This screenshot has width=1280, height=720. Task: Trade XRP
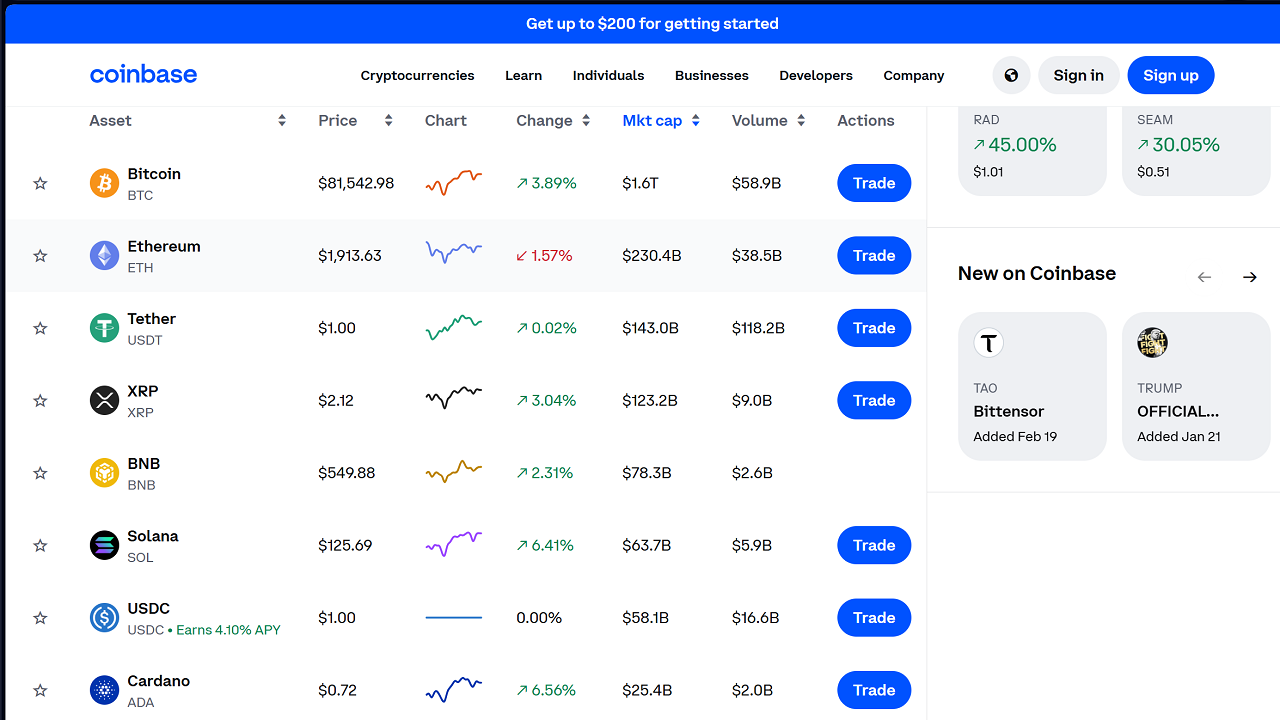click(874, 400)
